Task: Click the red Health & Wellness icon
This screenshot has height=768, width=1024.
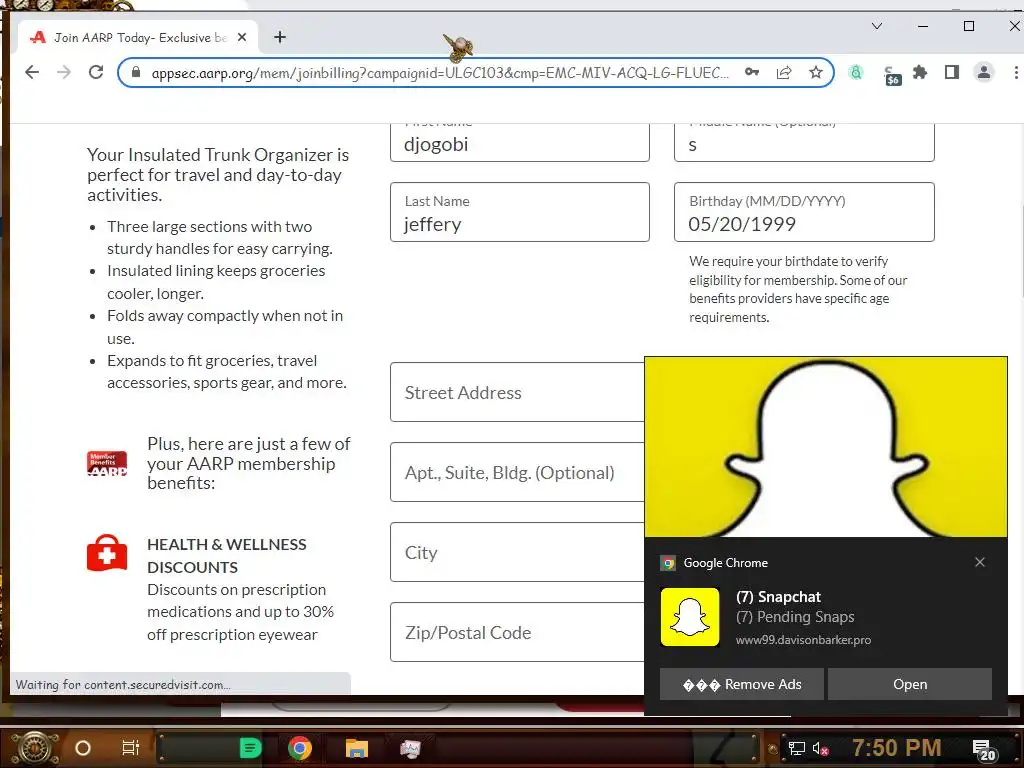Action: click(x=107, y=553)
